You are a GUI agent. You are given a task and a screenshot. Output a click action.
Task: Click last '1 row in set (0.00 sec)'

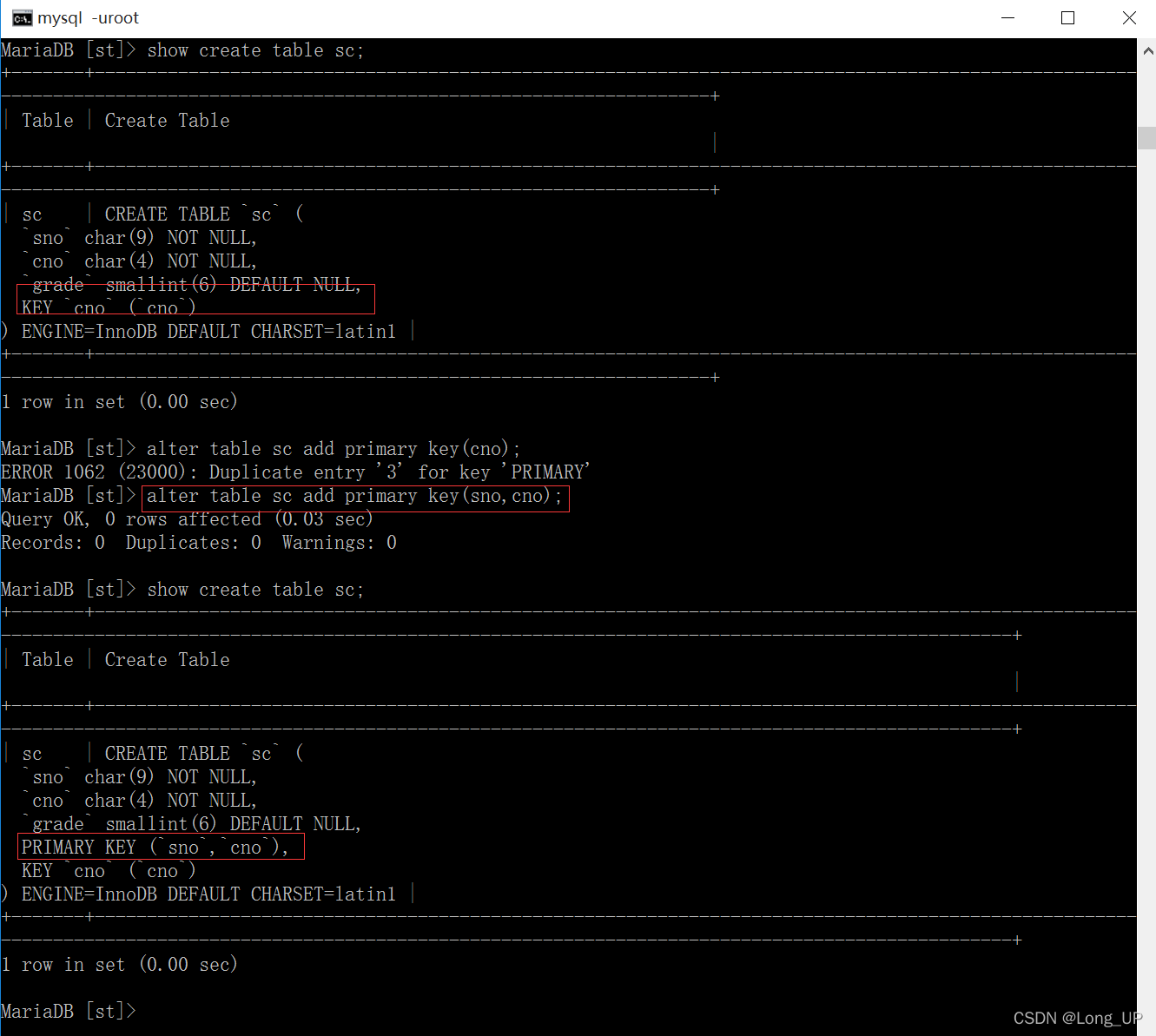(x=119, y=965)
